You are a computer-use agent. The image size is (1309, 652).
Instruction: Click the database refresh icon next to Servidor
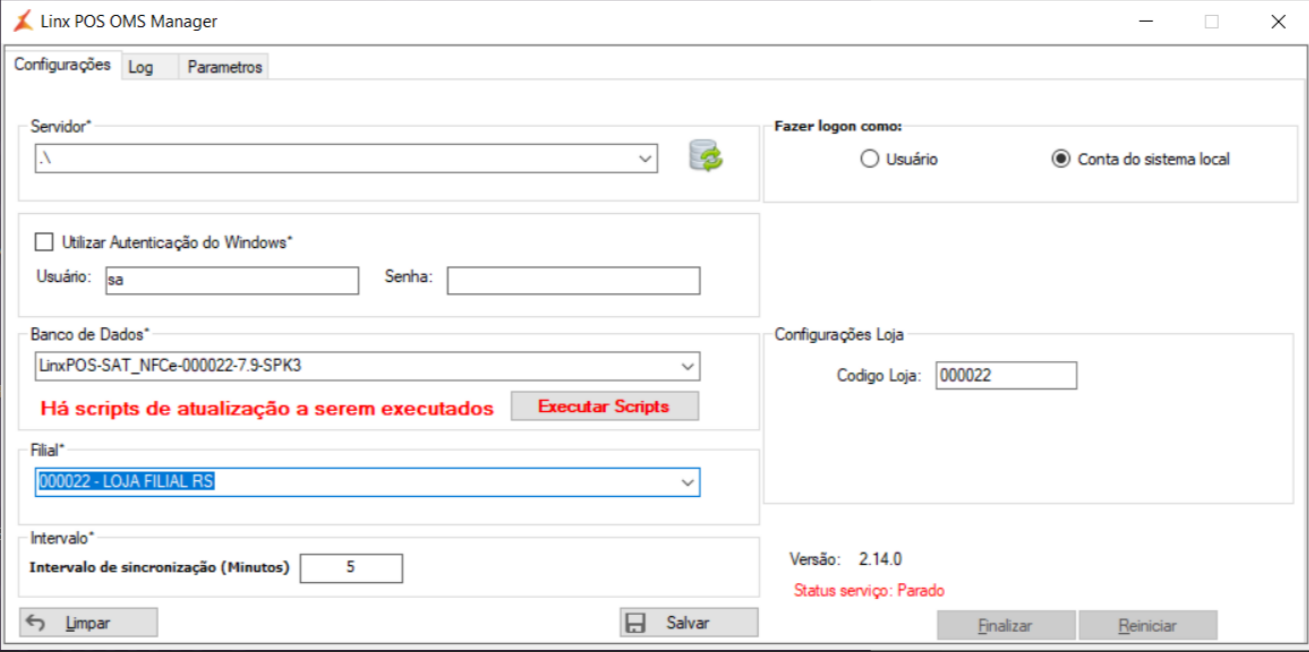pos(706,157)
